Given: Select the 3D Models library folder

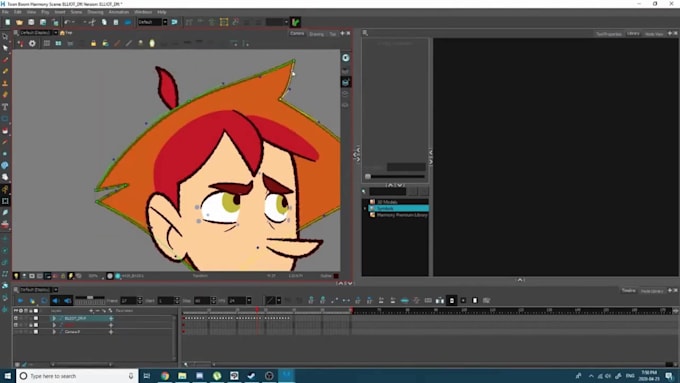Looking at the screenshot, I should 387,202.
